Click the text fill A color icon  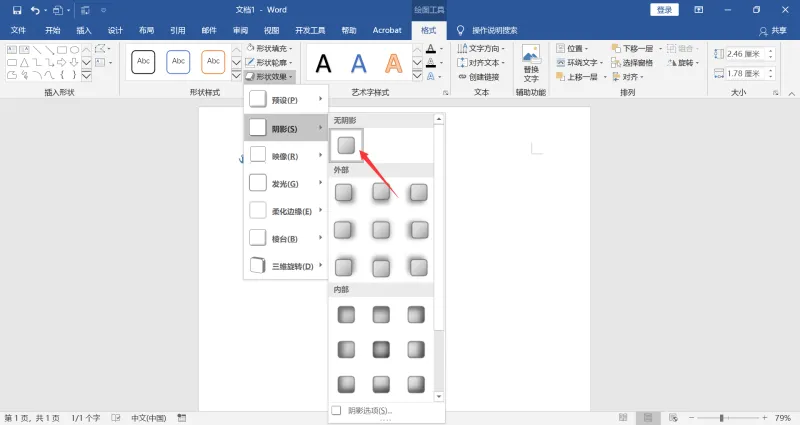click(433, 48)
